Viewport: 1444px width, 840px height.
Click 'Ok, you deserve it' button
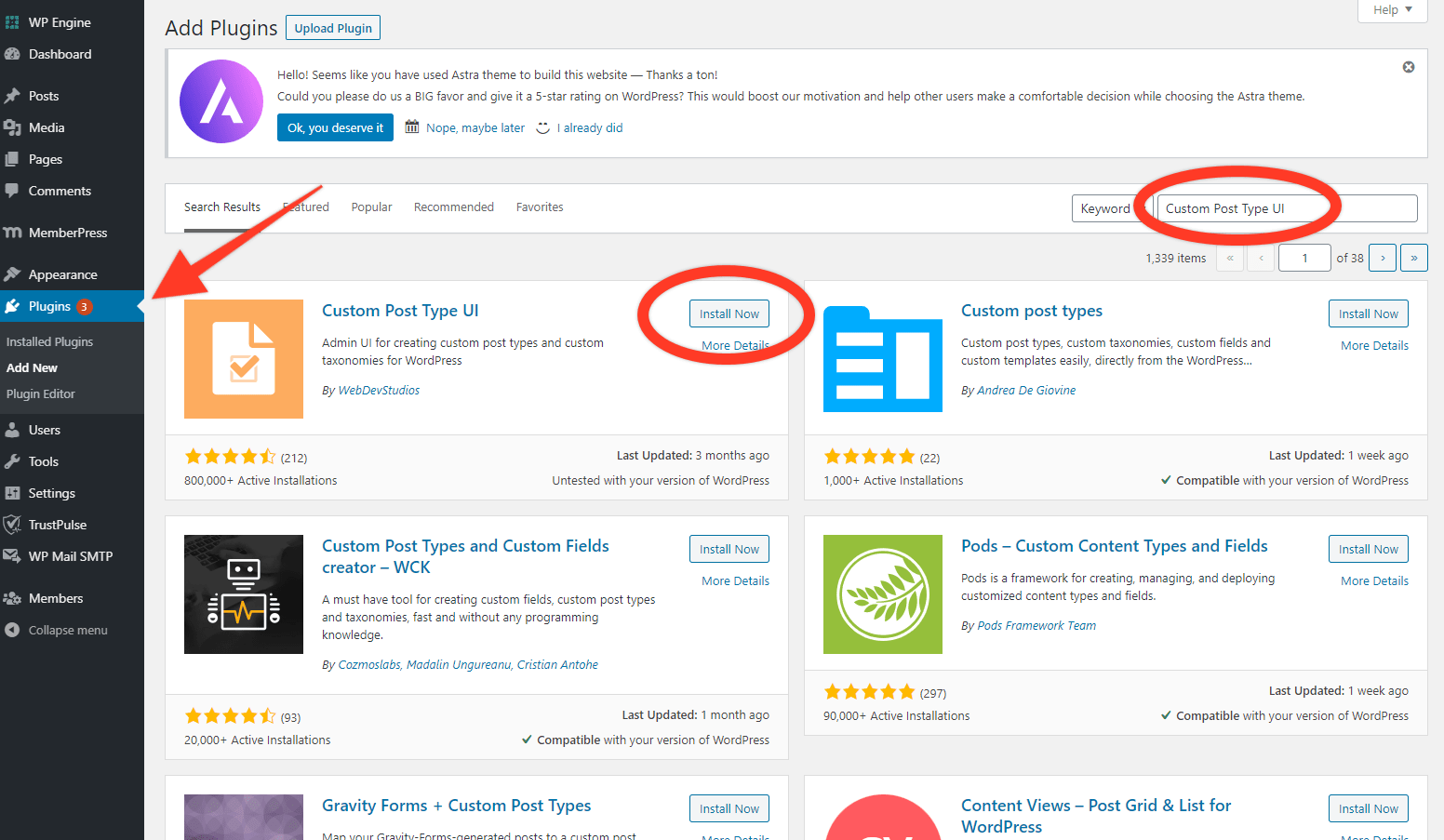point(335,127)
